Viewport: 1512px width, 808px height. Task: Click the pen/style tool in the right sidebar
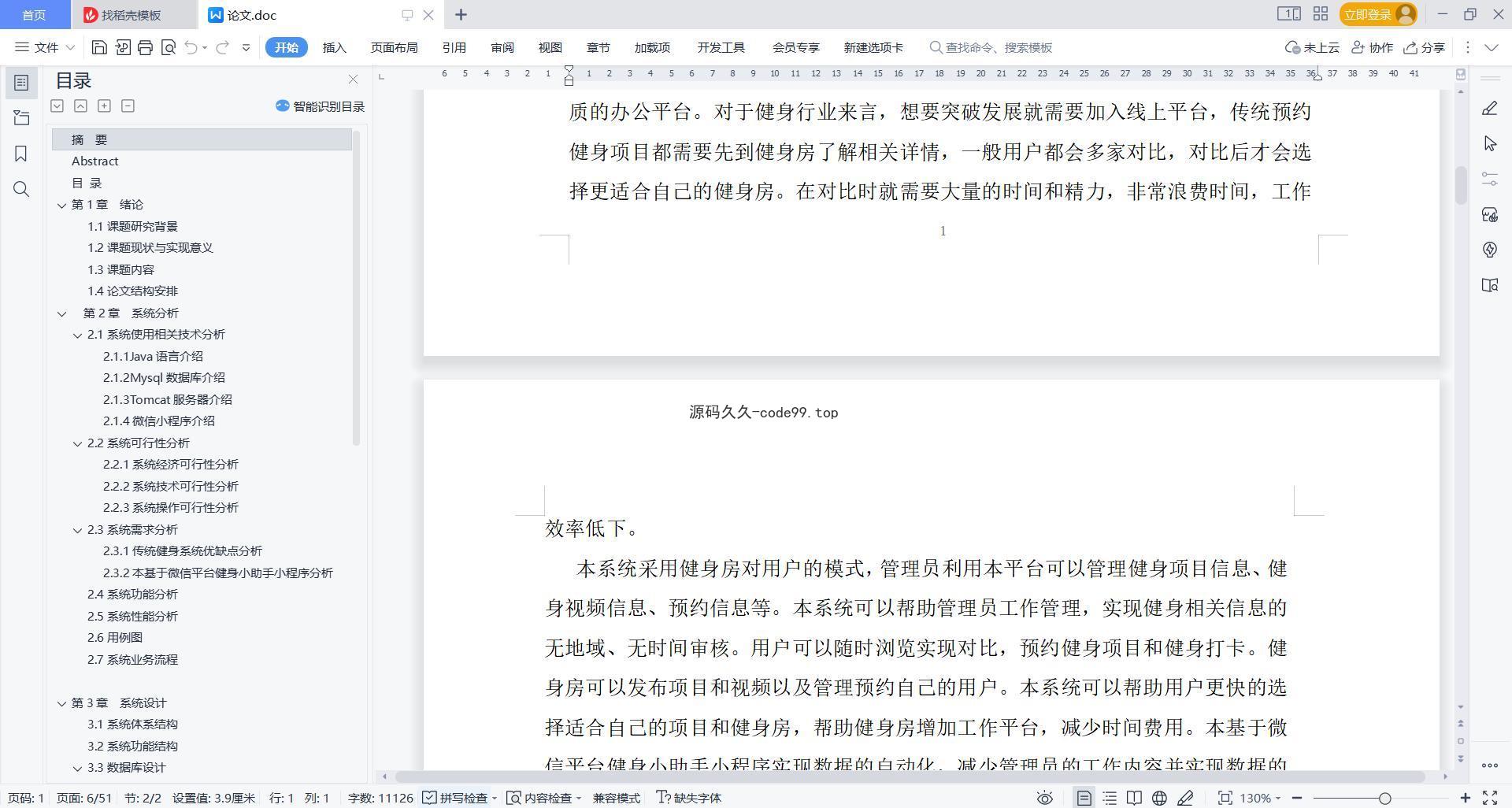point(1489,108)
